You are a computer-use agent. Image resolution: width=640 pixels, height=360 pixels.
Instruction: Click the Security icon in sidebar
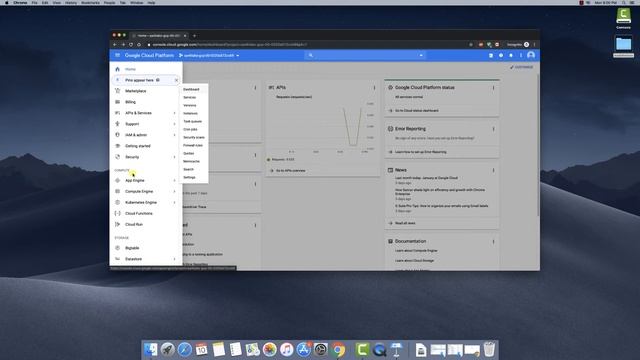tap(118, 157)
